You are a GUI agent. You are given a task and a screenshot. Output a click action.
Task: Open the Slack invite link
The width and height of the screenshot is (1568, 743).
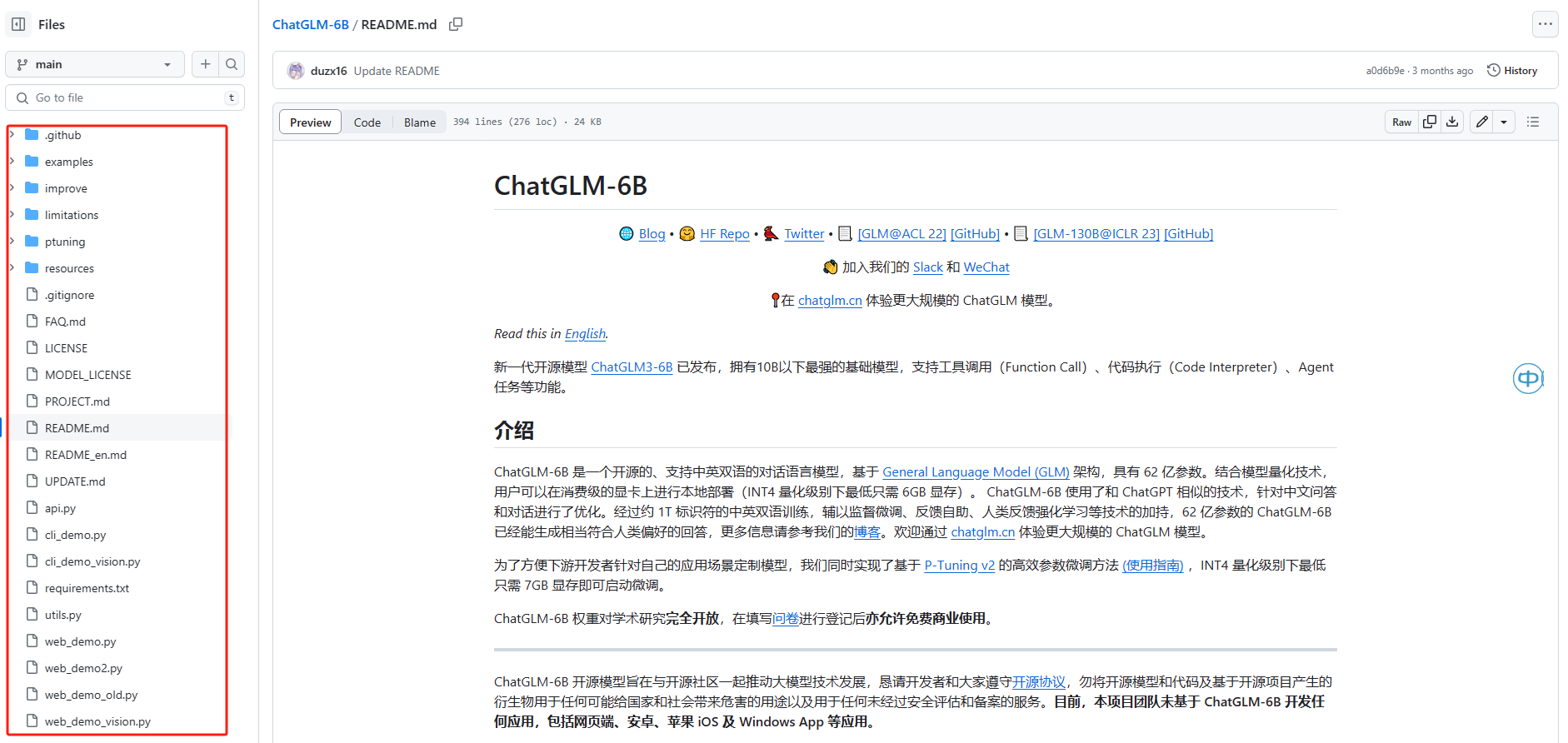928,267
